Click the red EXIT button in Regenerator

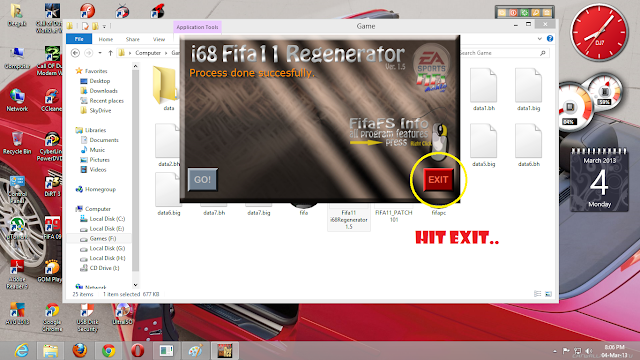(x=438, y=180)
